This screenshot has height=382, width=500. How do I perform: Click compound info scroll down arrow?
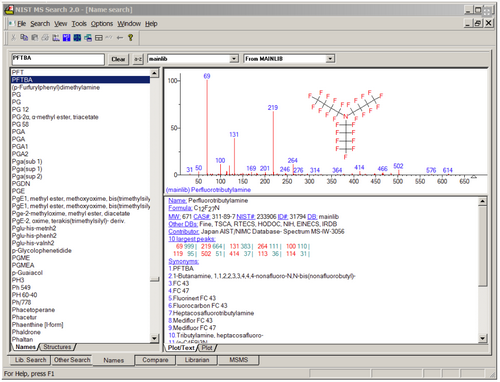tap(483, 339)
